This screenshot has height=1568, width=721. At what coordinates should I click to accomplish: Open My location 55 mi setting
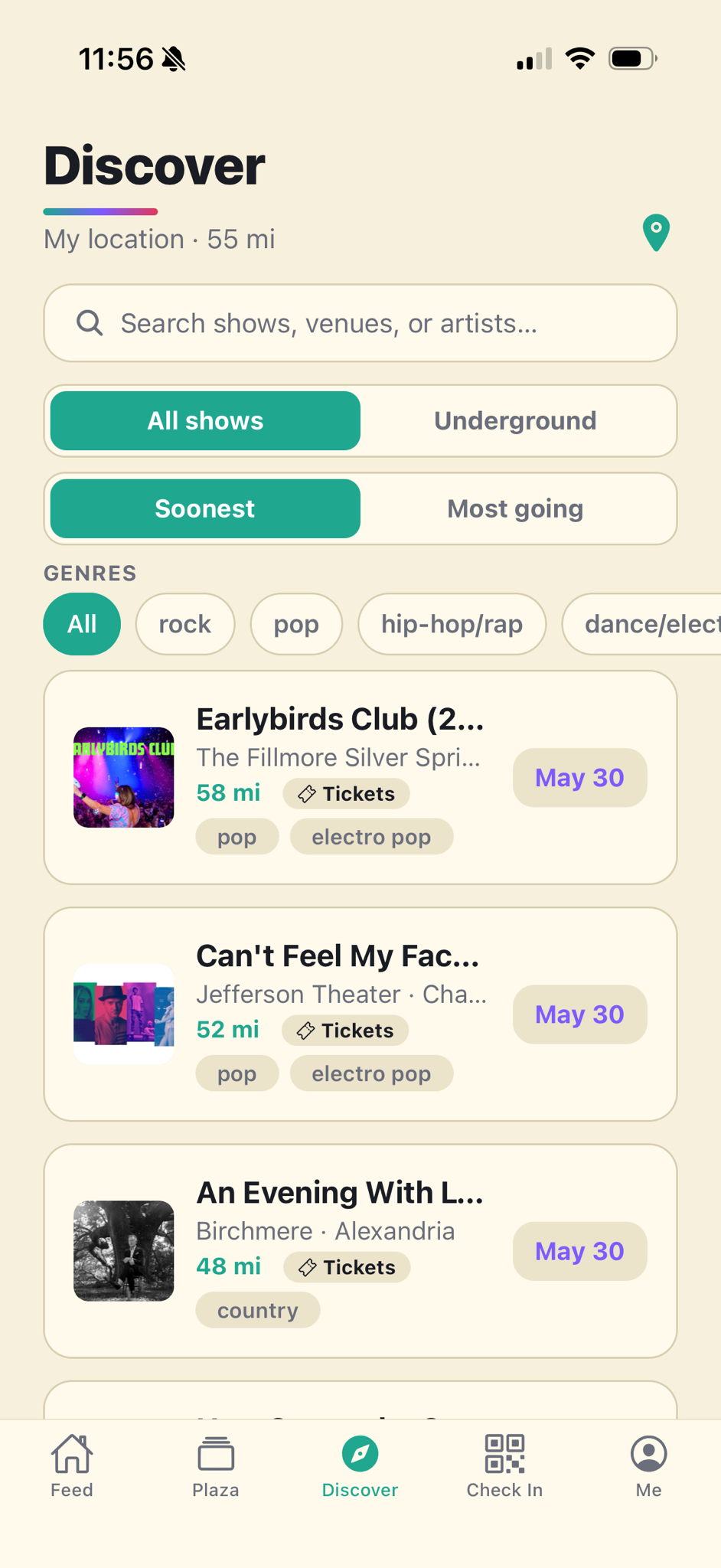(x=159, y=239)
